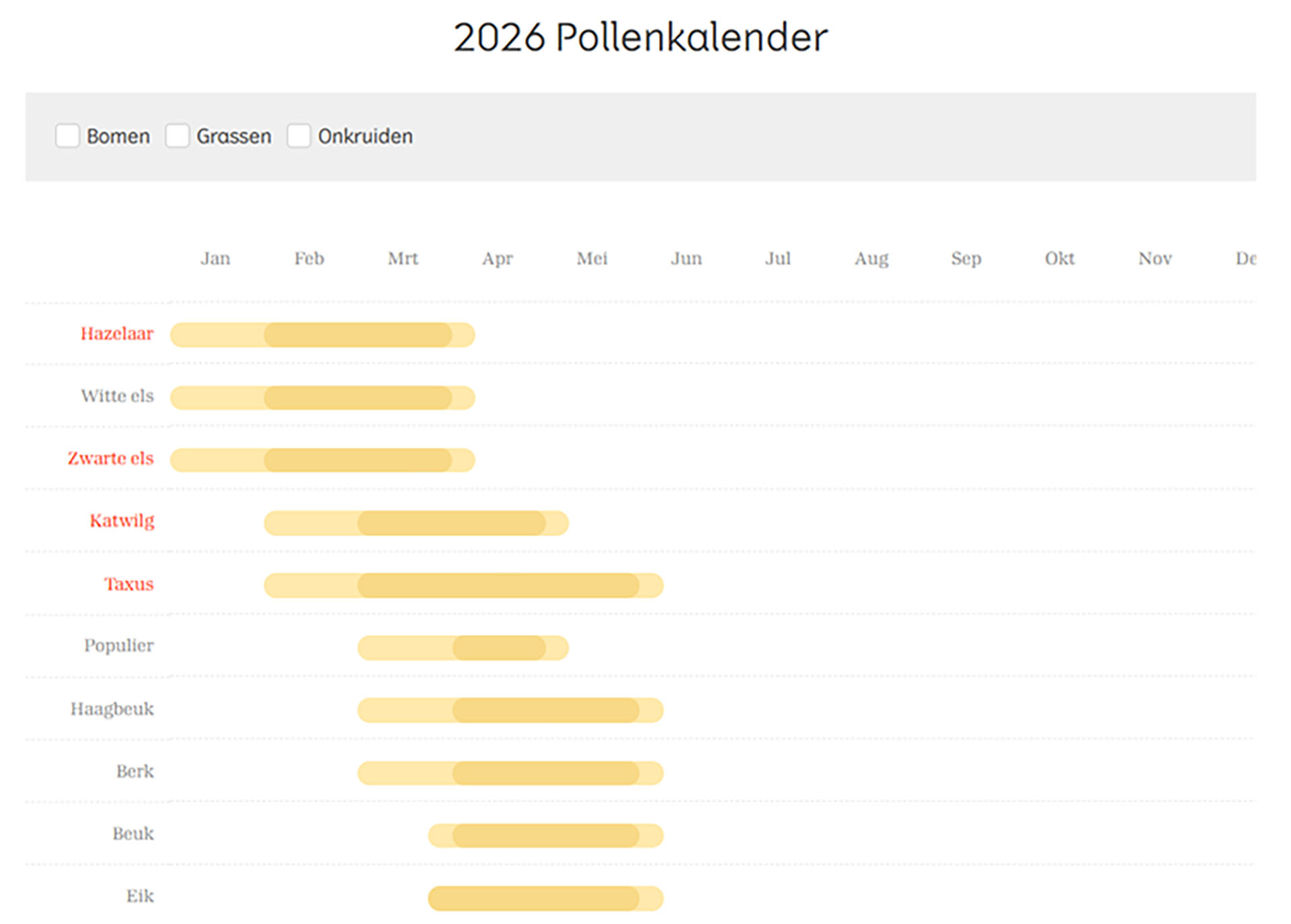Click the Beuk pollen season bar
1291x924 pixels.
pyautogui.click(x=545, y=836)
